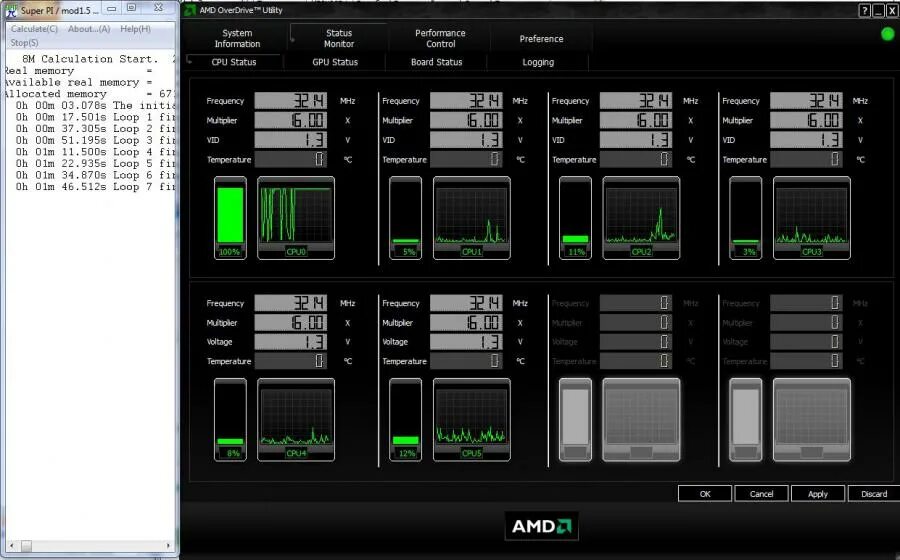Viewport: 900px width, 560px height.
Task: Click the CPU5 usage graph
Action: click(x=471, y=419)
